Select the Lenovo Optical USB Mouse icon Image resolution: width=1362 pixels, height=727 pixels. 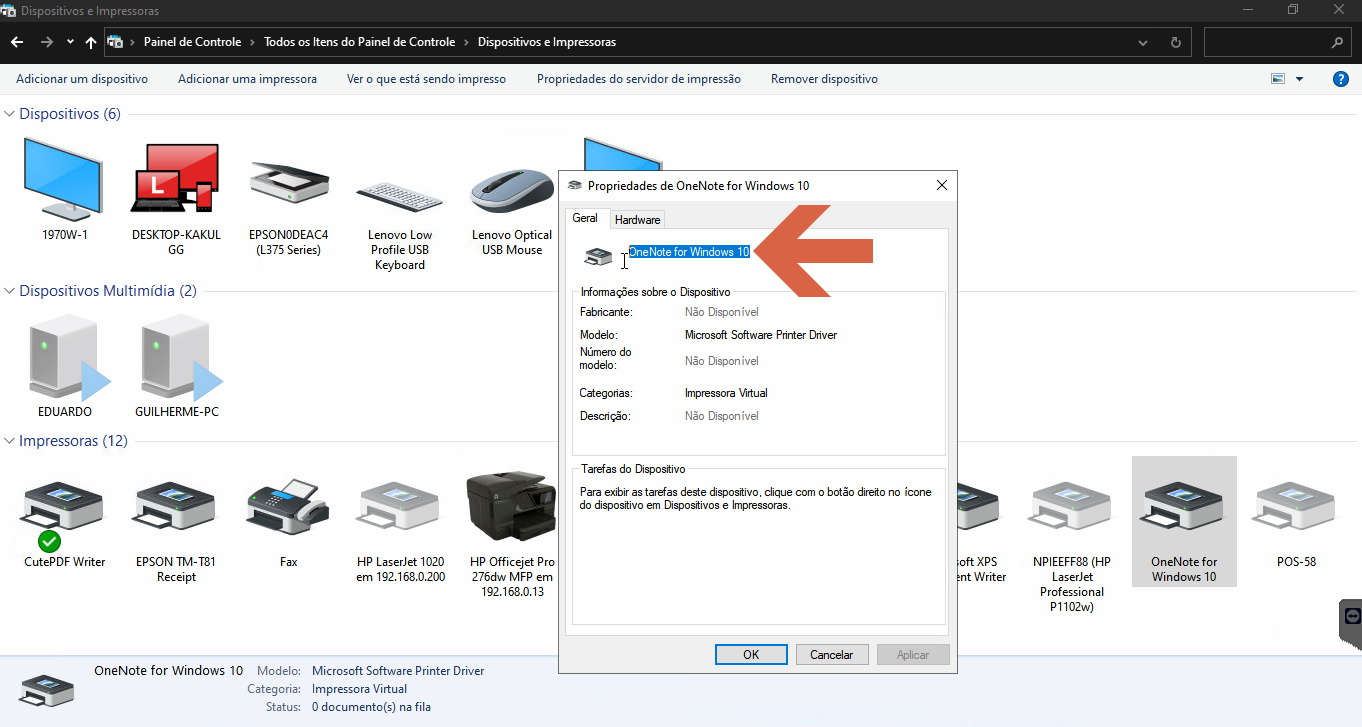click(x=512, y=193)
